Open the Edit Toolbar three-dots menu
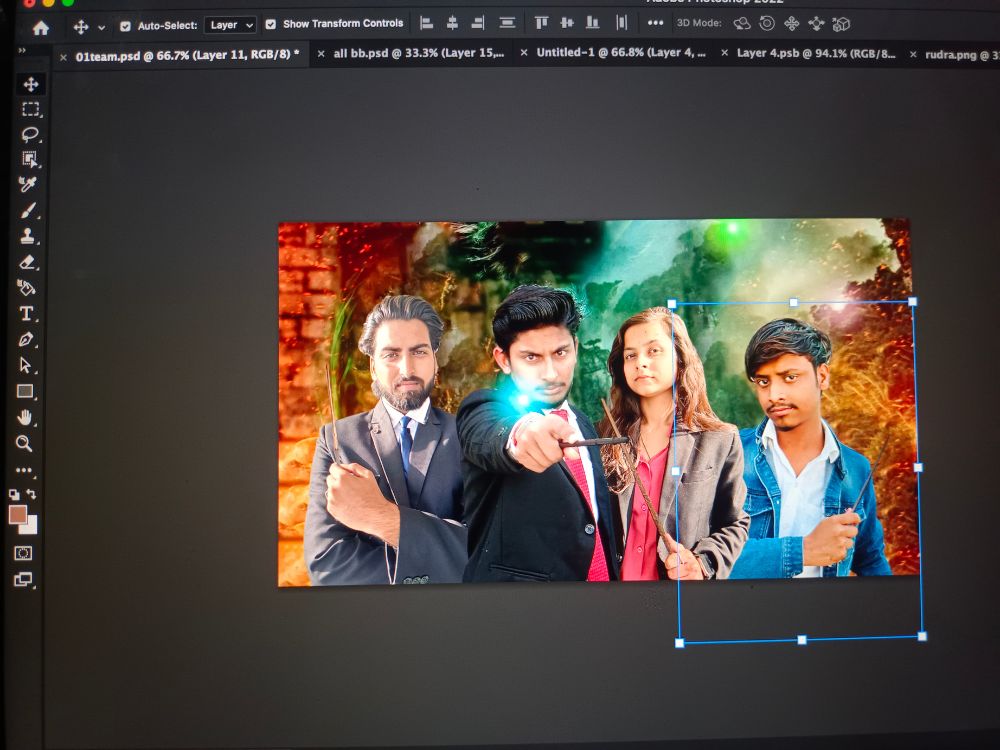This screenshot has width=1000, height=750. point(24,470)
